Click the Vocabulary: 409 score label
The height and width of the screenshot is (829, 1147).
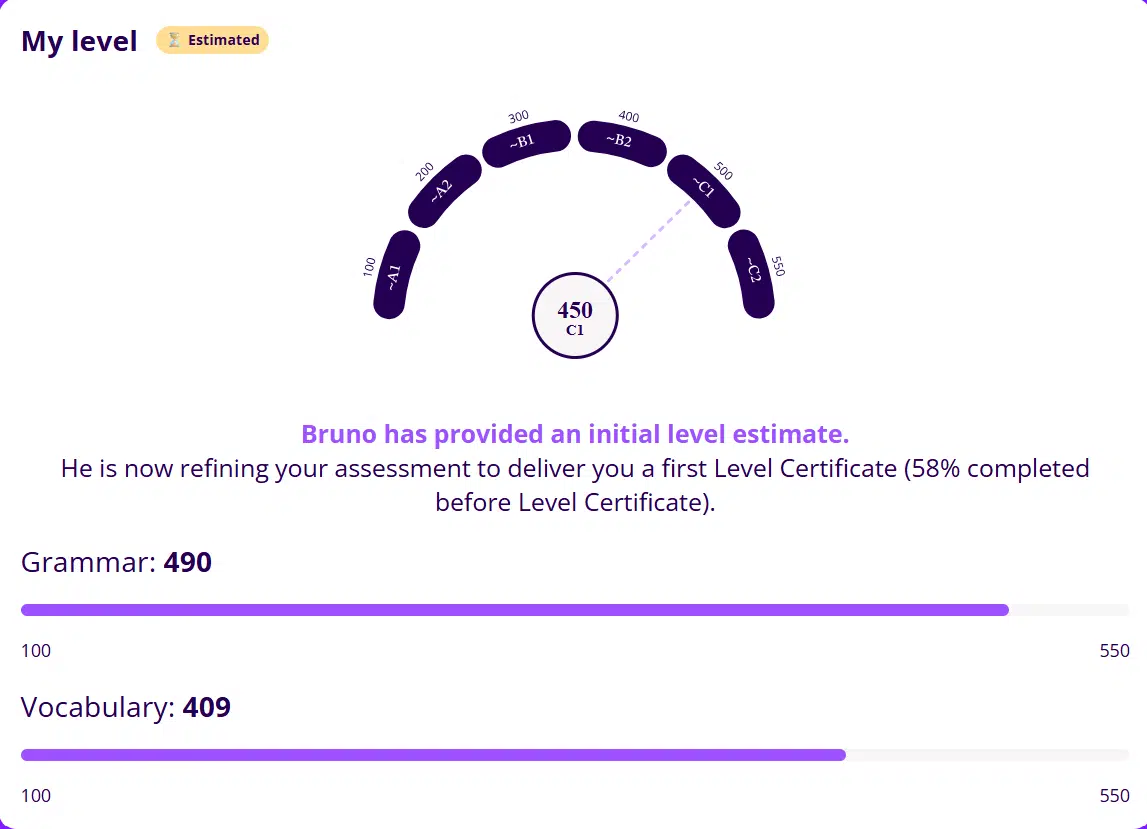click(x=126, y=708)
